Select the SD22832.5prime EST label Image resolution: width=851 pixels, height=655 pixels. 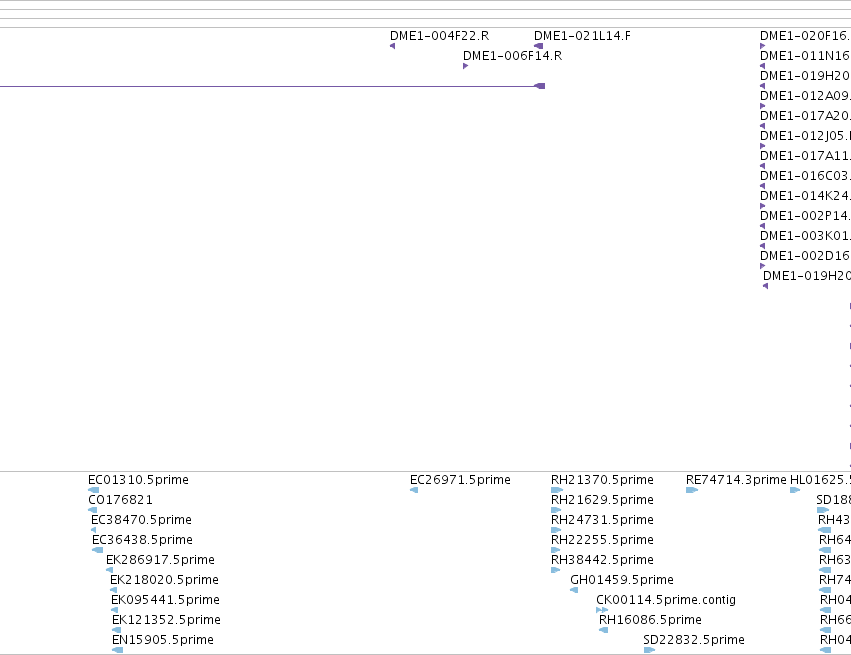[694, 640]
